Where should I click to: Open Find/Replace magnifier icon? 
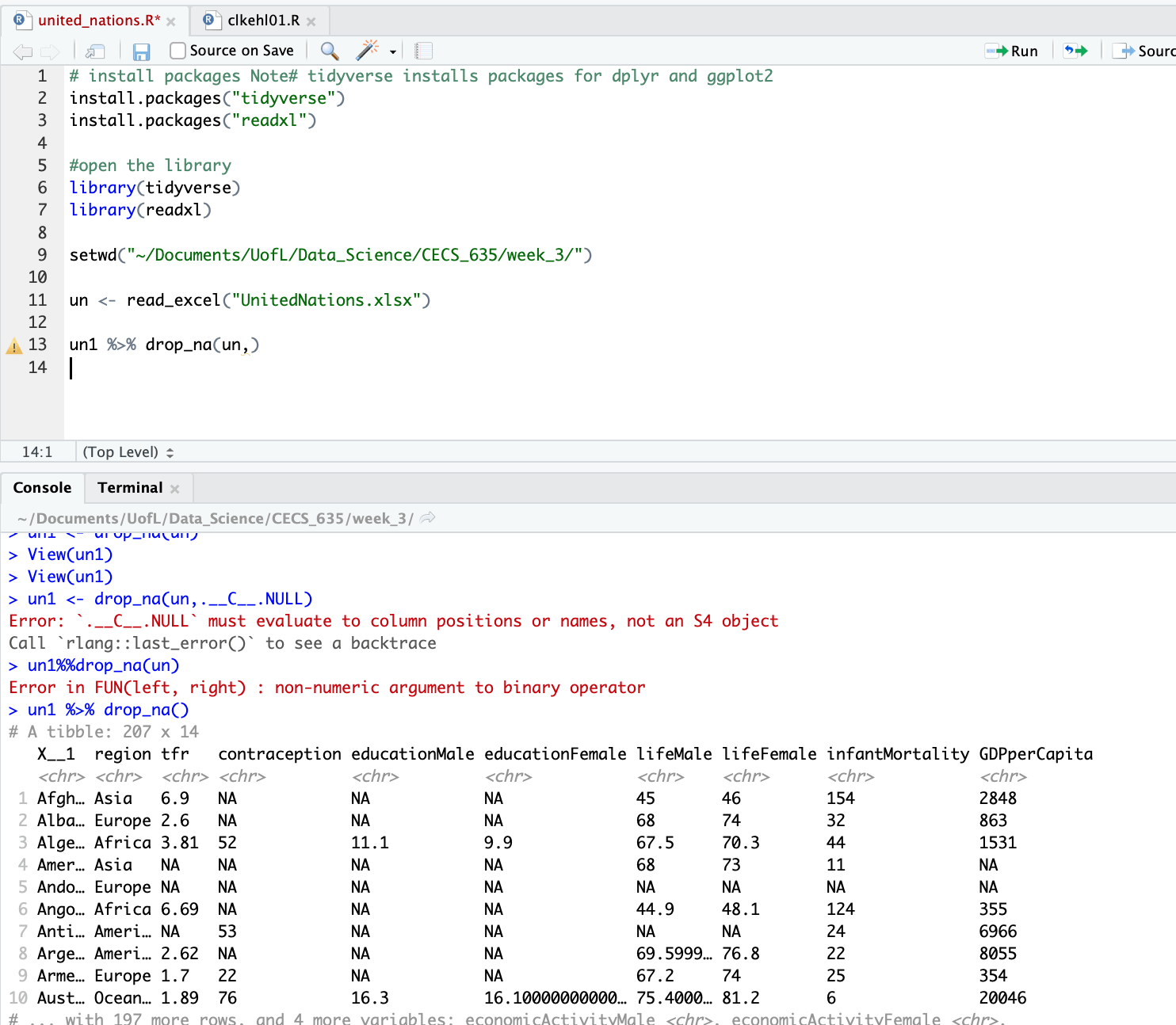[x=330, y=51]
